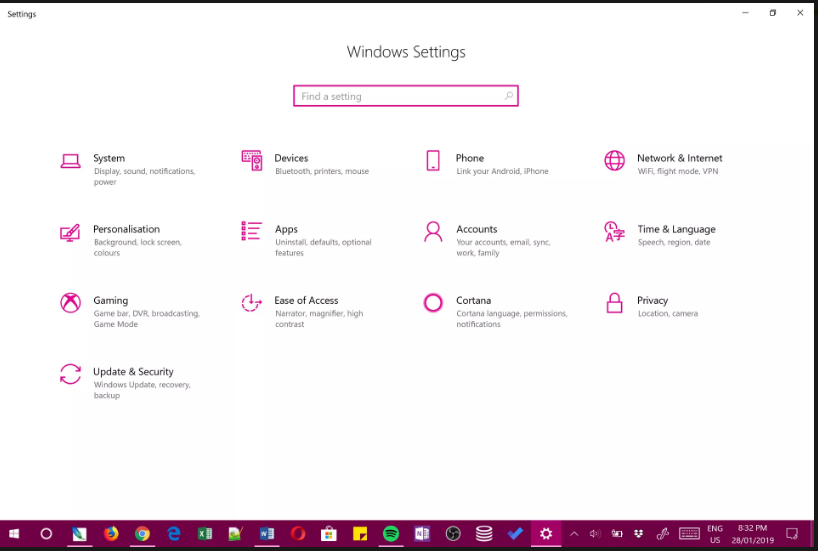The width and height of the screenshot is (818, 551).
Task: Launch OneNote from the taskbar
Action: [422, 534]
